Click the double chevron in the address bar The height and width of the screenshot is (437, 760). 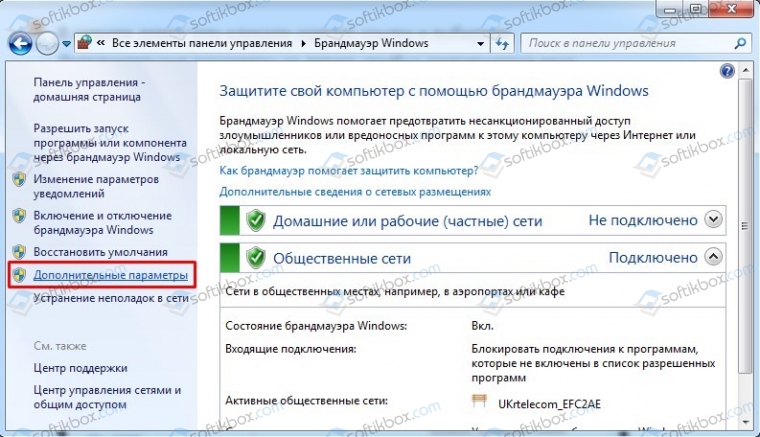[101, 43]
